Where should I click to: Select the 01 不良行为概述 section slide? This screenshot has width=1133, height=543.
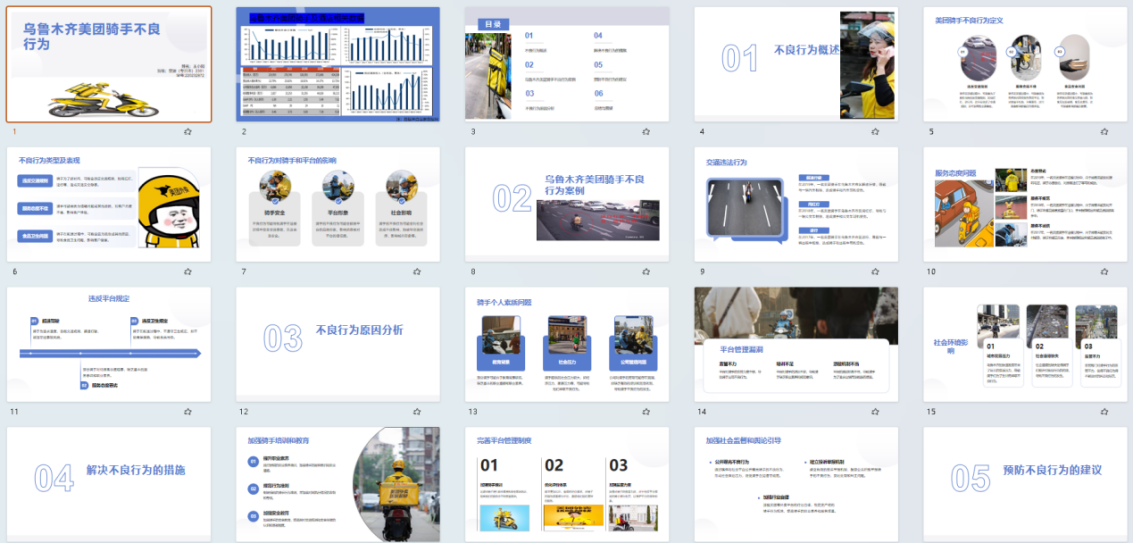796,64
